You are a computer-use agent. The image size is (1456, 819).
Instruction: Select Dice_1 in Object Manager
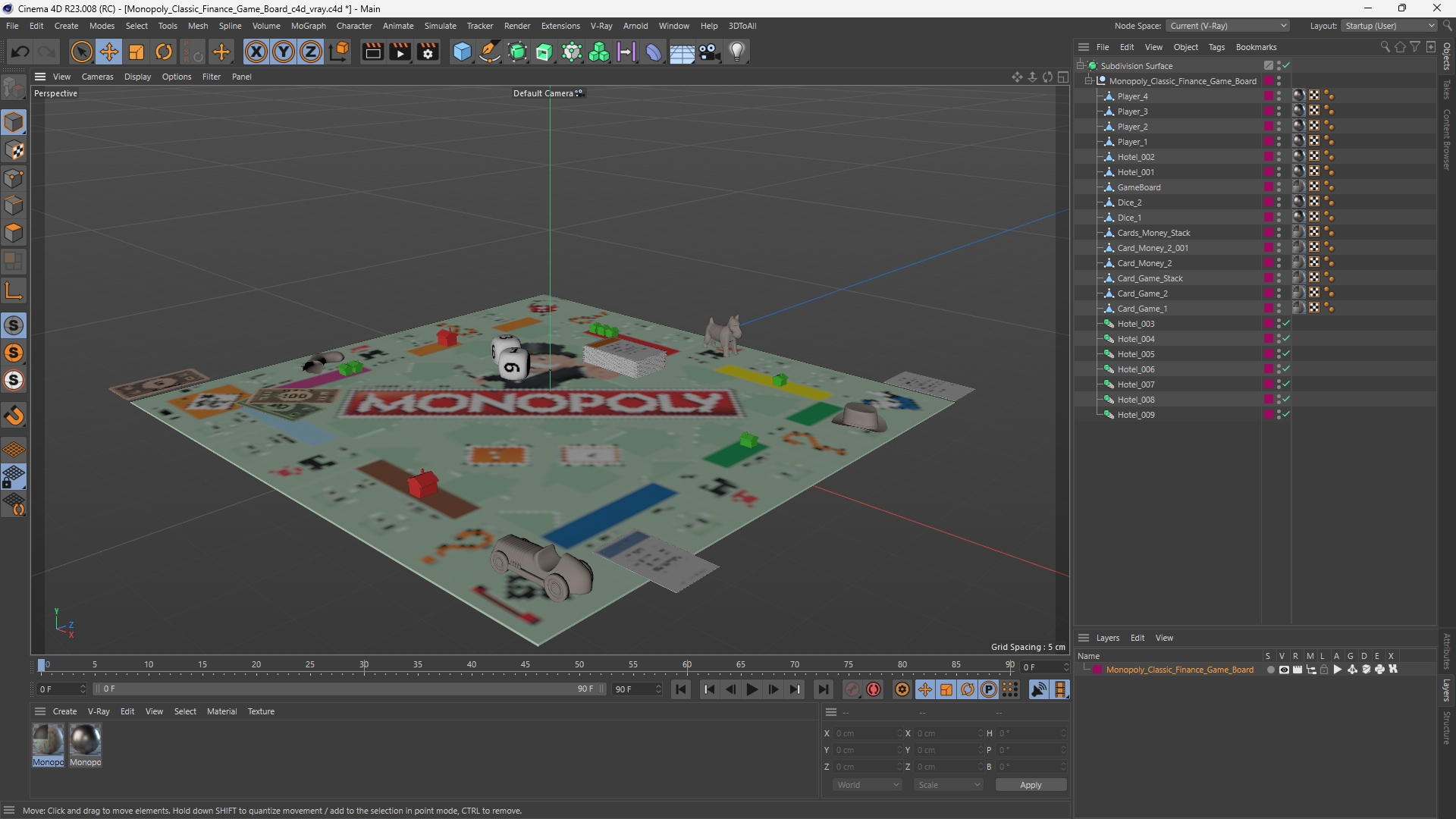pyautogui.click(x=1128, y=218)
